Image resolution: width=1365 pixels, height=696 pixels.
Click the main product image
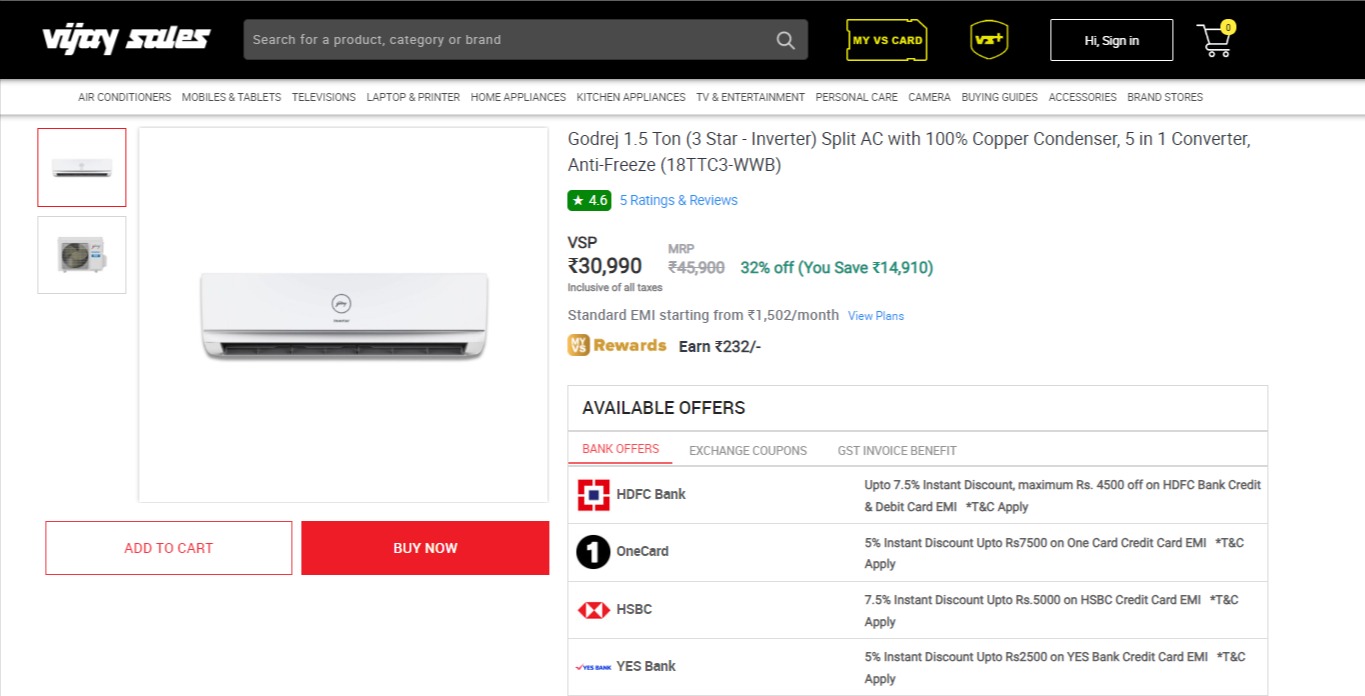click(x=343, y=315)
